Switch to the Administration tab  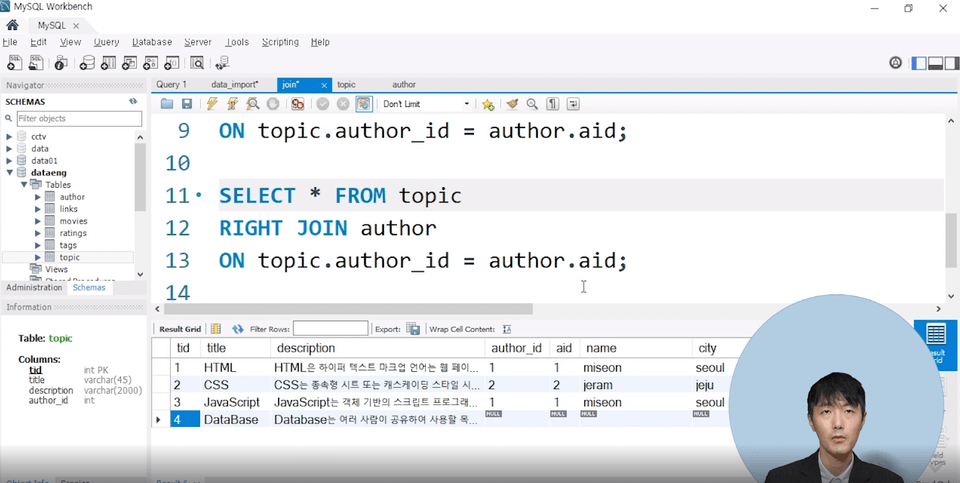[x=34, y=288]
